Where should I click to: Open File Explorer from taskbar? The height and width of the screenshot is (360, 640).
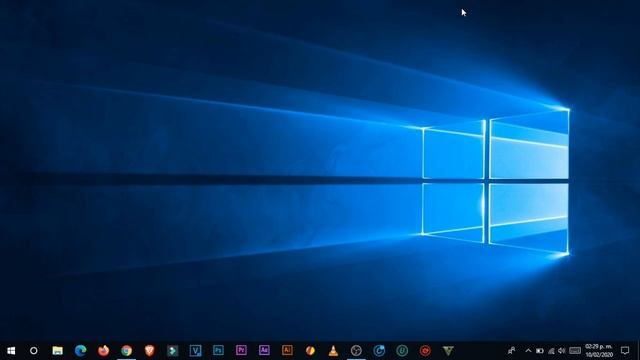coord(57,351)
